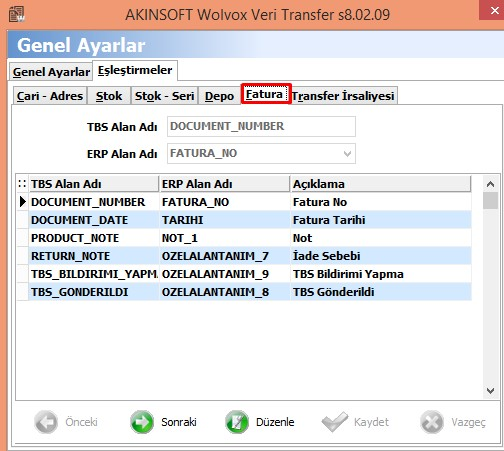Click the Vazgeç button label
This screenshot has height=451, width=504.
coord(468,422)
